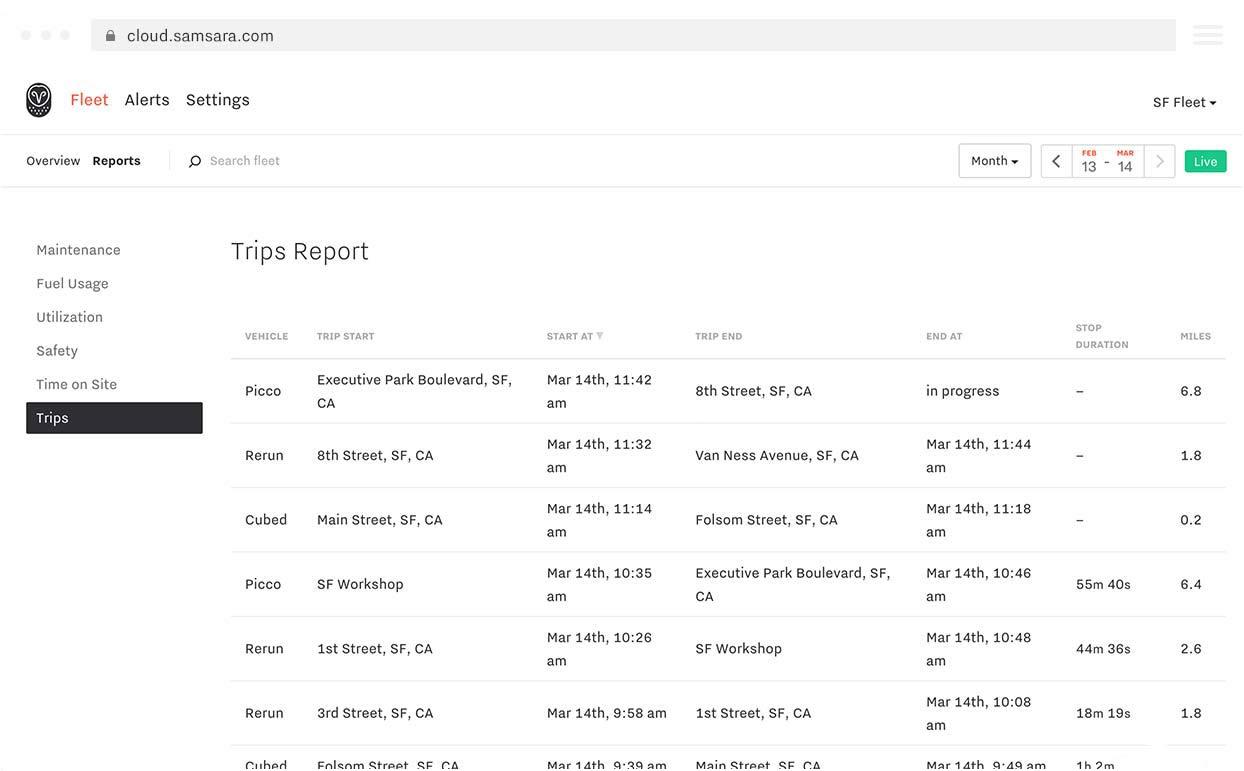Image resolution: width=1244 pixels, height=771 pixels.
Task: Switch to the Reports subtab
Action: click(x=116, y=161)
